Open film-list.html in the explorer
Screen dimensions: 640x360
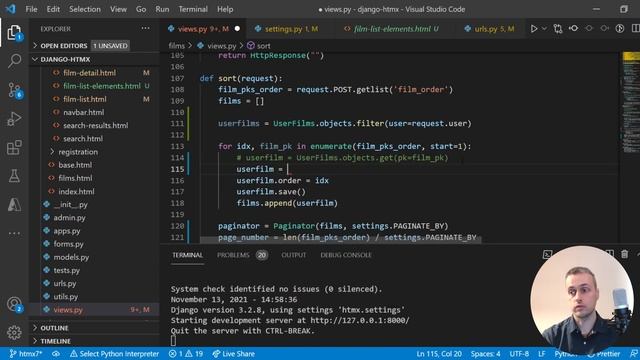(x=84, y=99)
